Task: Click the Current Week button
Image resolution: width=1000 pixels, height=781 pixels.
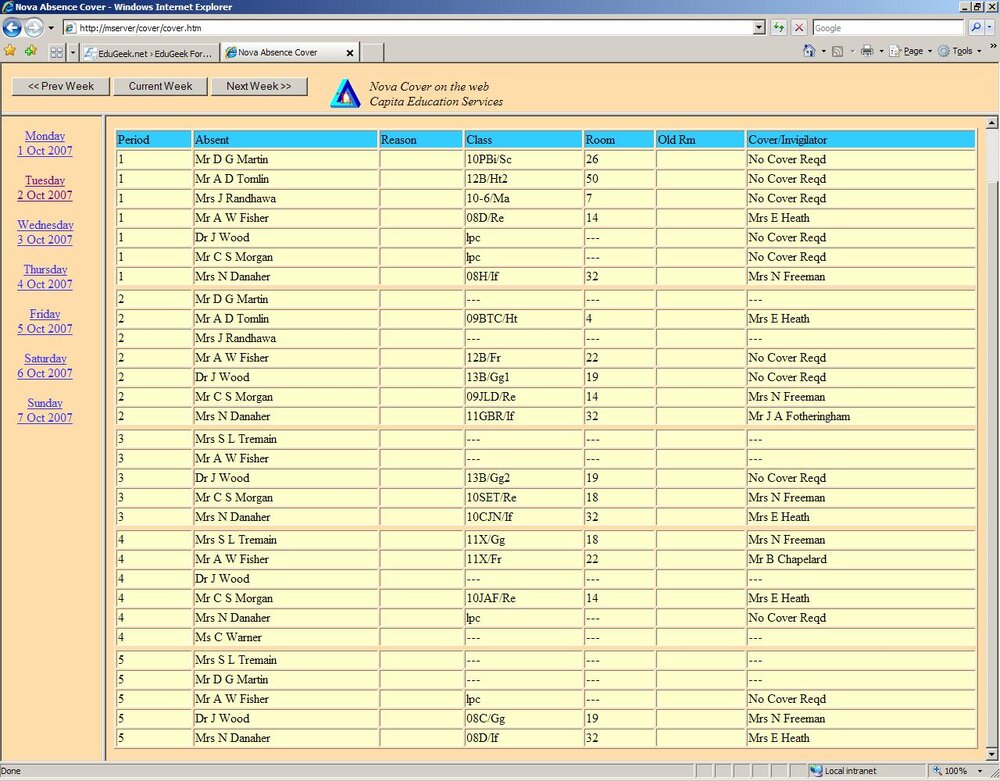Action: point(160,86)
